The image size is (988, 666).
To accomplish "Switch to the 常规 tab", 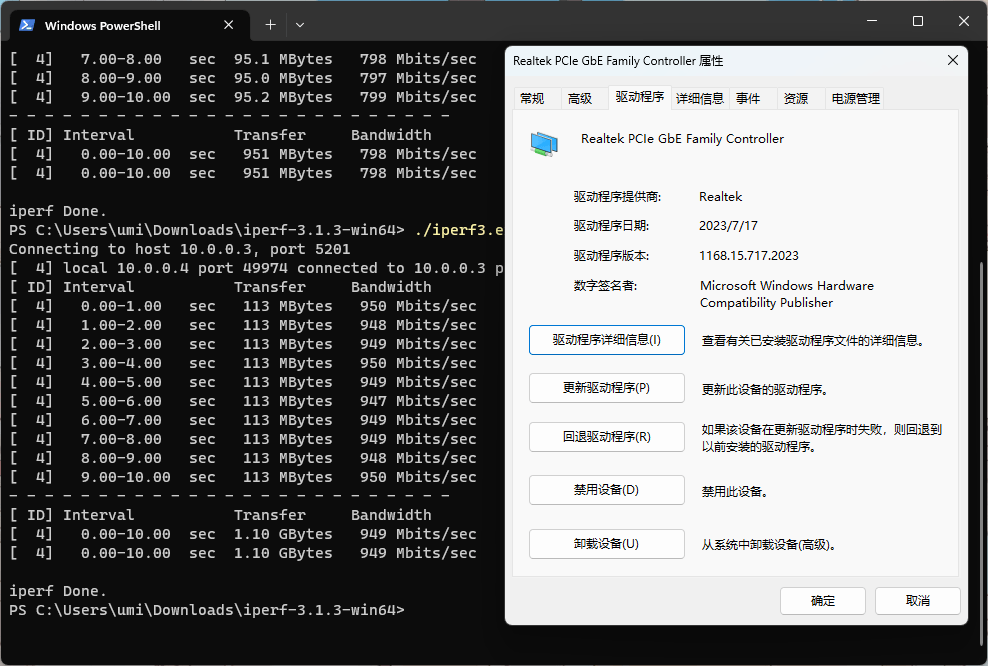I will [532, 98].
